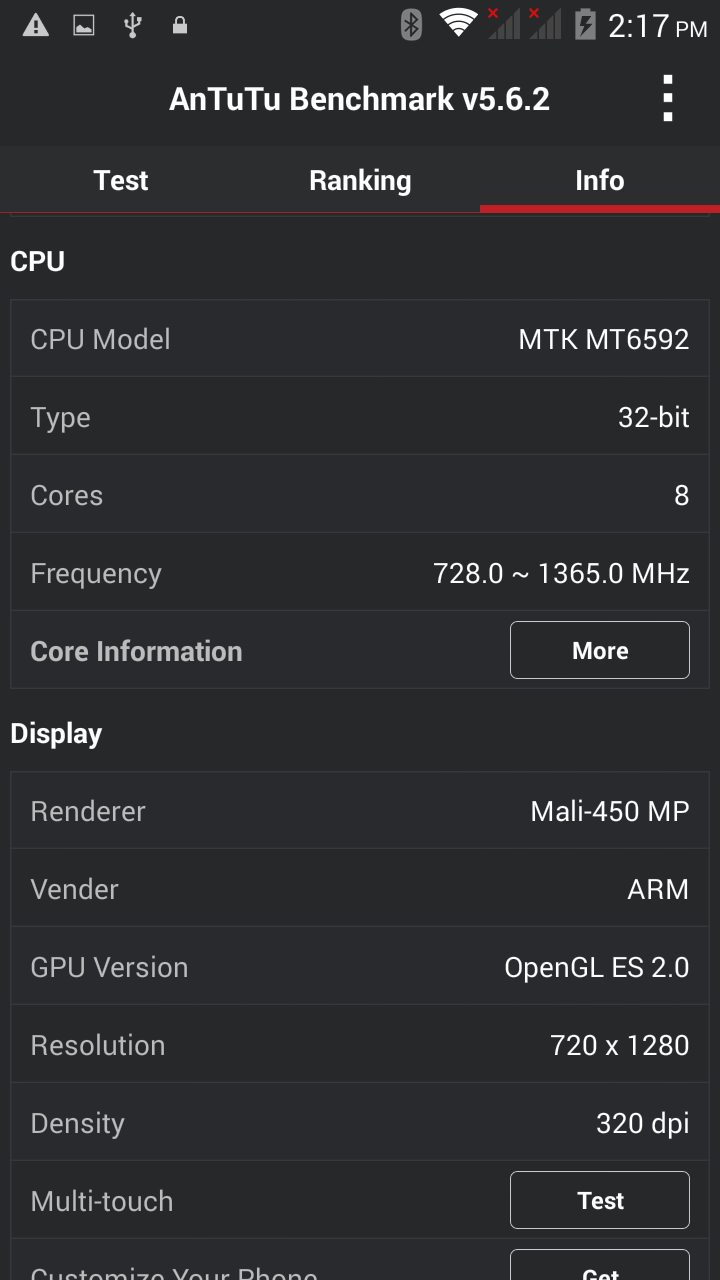Image resolution: width=720 pixels, height=1280 pixels.
Task: Open the three-dot overflow menu
Action: [x=667, y=99]
